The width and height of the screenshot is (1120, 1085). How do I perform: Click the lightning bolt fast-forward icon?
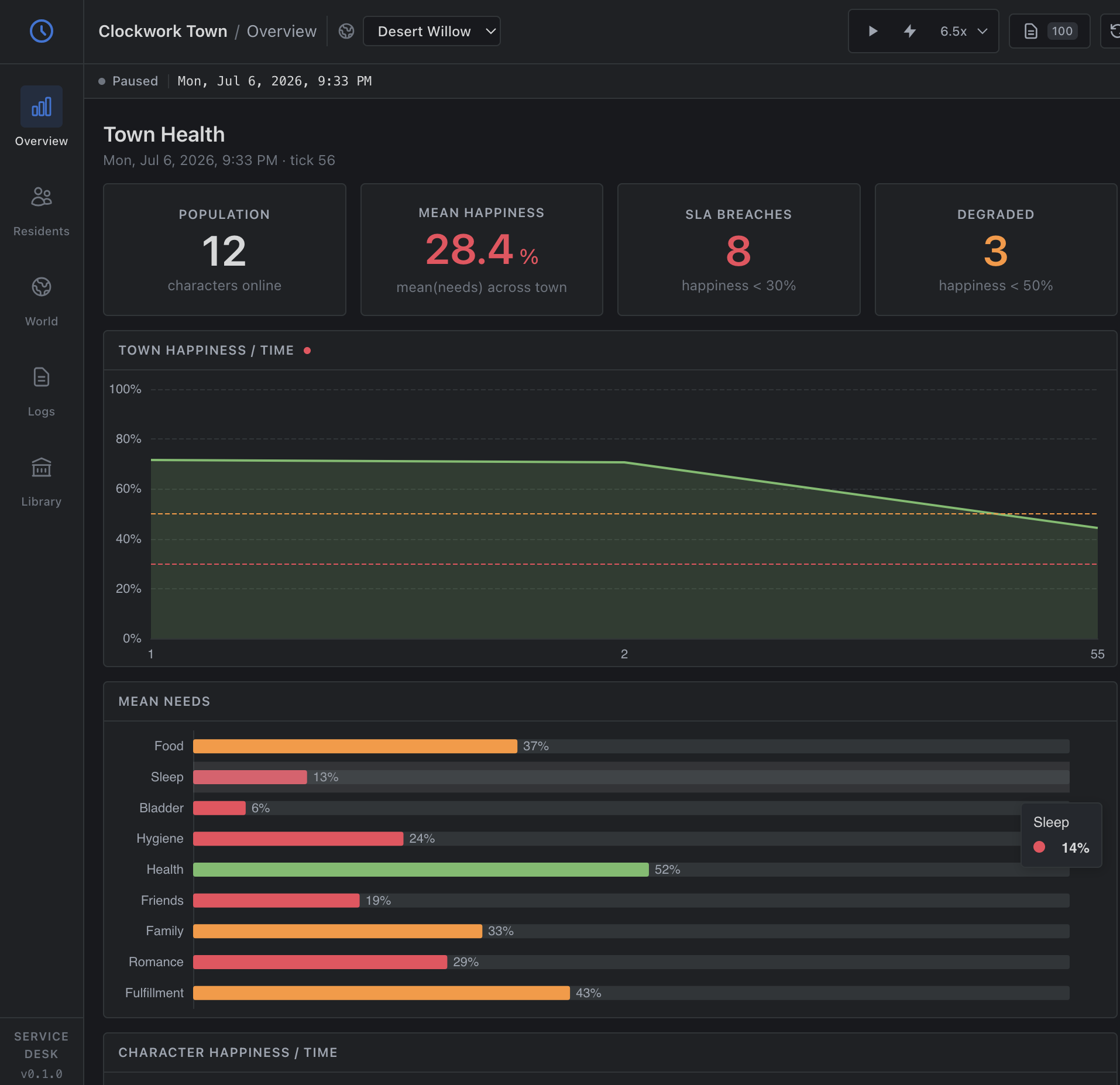point(910,31)
